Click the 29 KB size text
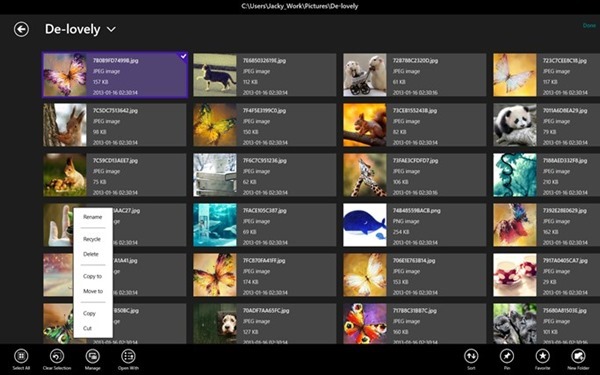 tap(549, 282)
